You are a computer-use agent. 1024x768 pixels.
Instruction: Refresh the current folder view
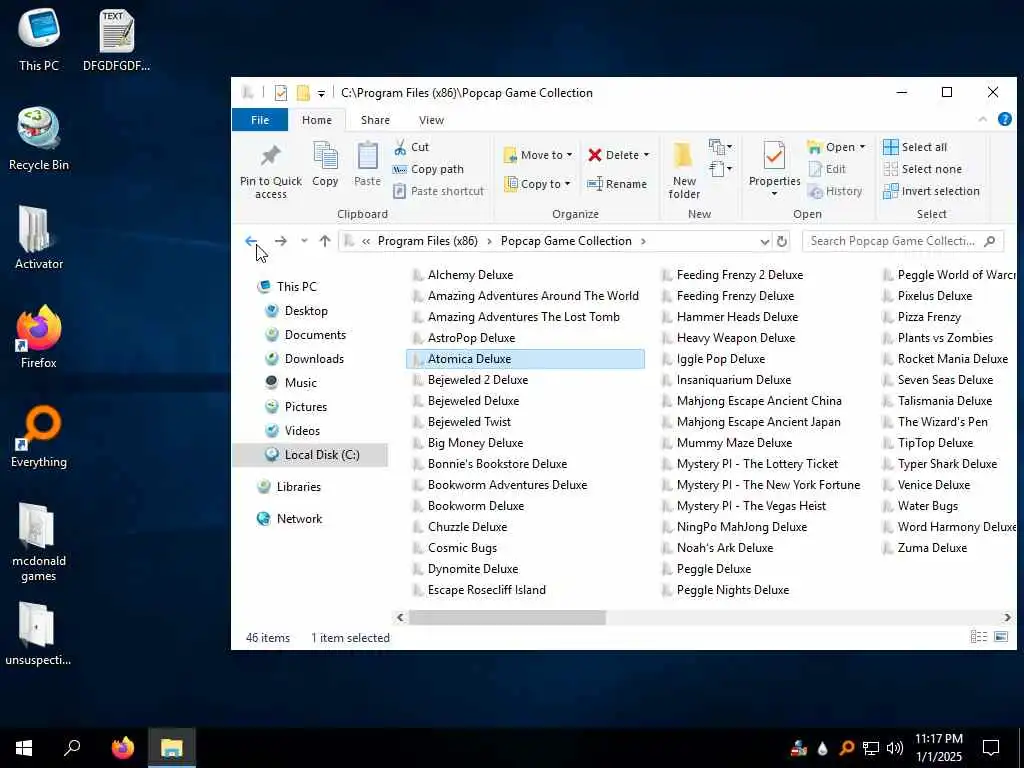782,242
